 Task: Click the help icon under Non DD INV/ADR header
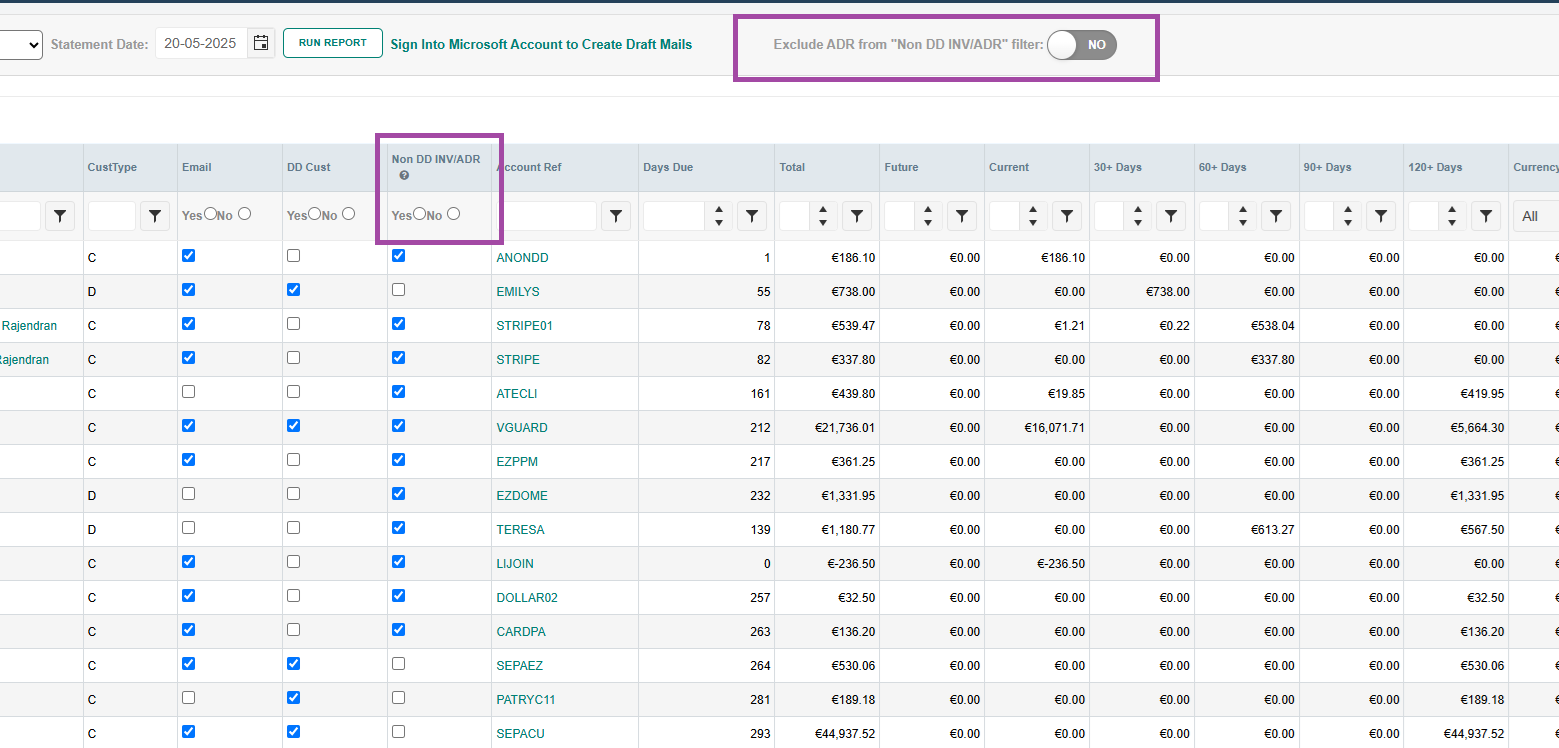click(404, 176)
